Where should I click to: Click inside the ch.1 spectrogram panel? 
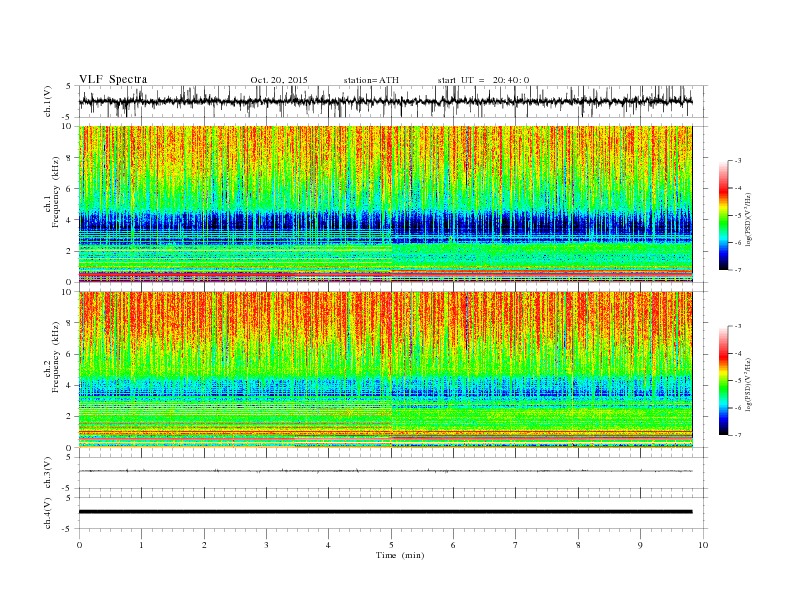(385, 204)
